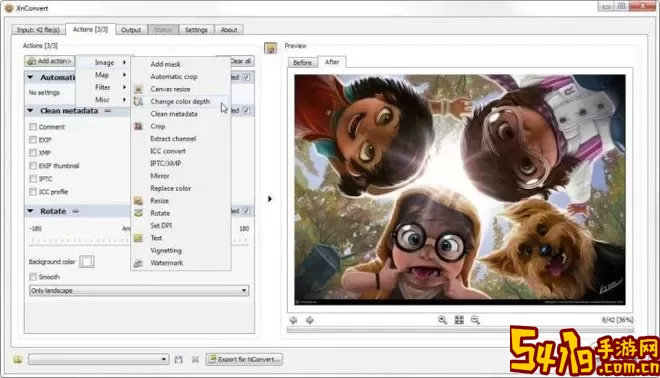Open the Settings tab
The image size is (660, 378).
tap(196, 30)
